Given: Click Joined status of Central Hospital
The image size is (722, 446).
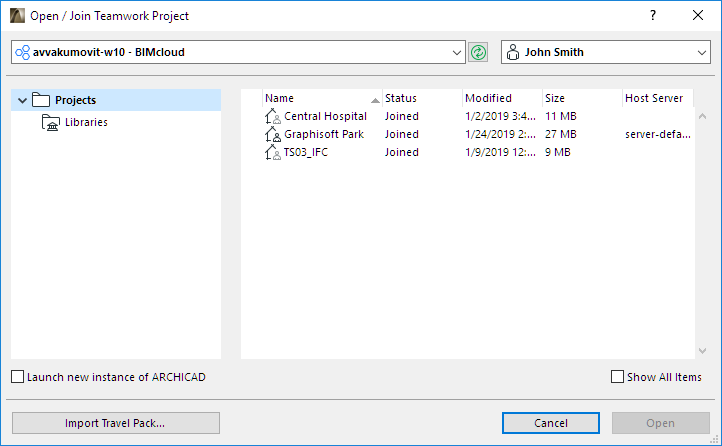Looking at the screenshot, I should pos(402,116).
